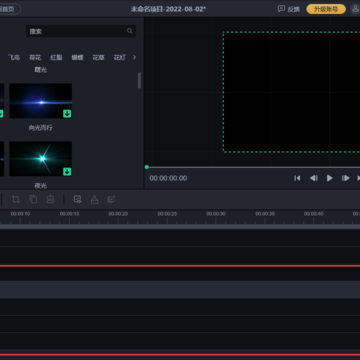Click the delete trash icon

point(50,199)
